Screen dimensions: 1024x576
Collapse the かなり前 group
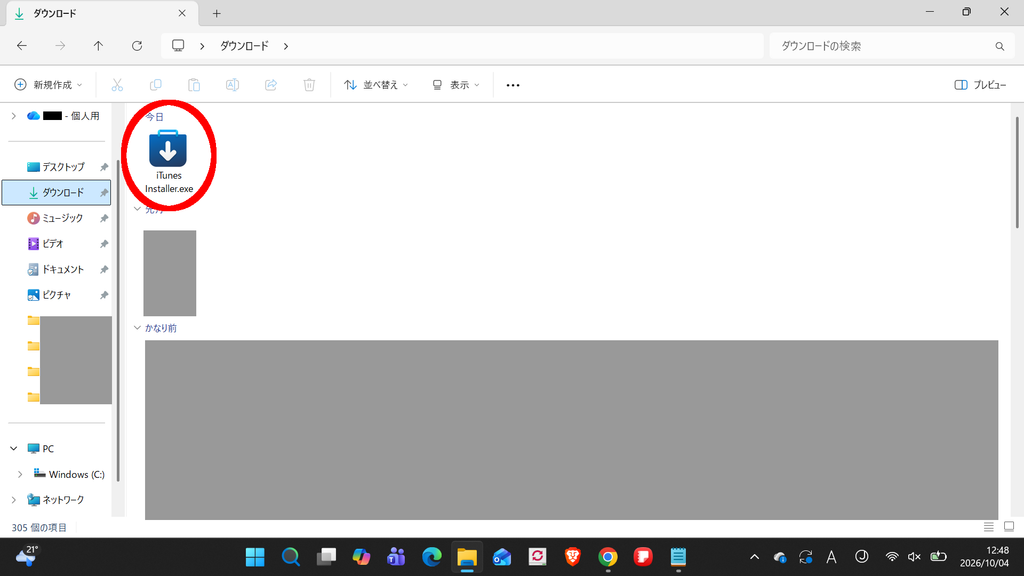coord(137,328)
